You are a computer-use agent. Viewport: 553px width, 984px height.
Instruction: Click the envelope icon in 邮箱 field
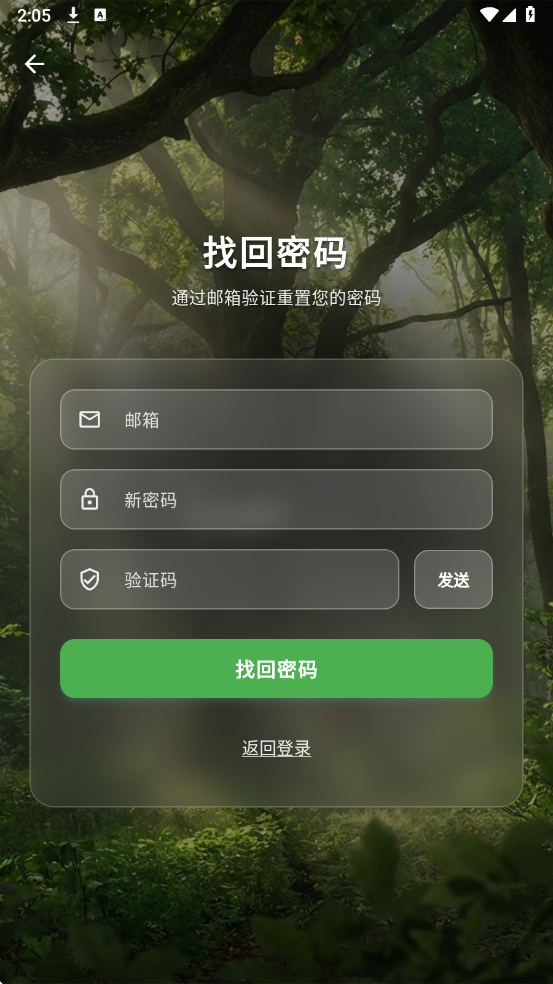[90, 419]
